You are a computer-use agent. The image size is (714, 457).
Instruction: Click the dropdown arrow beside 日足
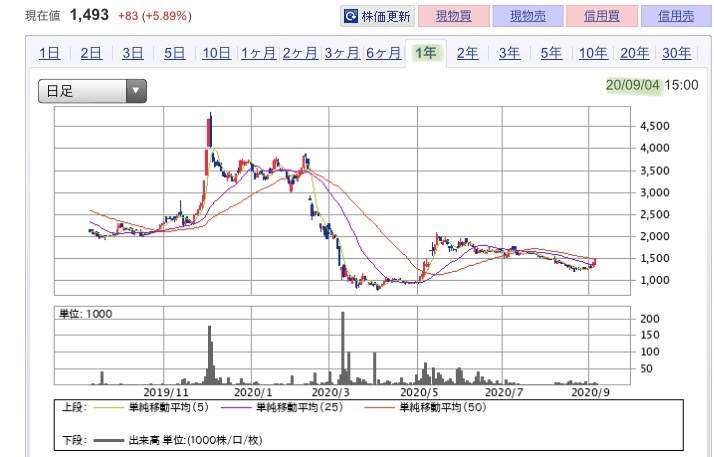pyautogui.click(x=136, y=91)
